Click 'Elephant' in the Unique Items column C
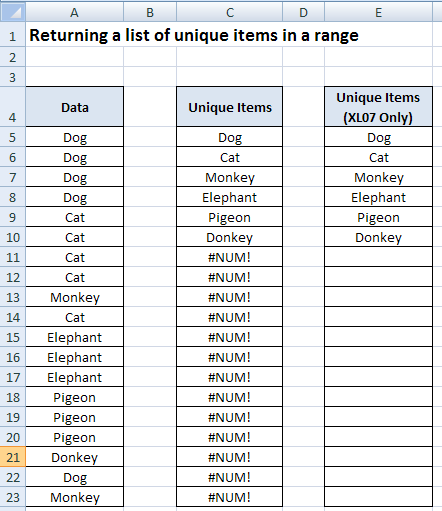The width and height of the screenshot is (442, 511). (x=230, y=197)
